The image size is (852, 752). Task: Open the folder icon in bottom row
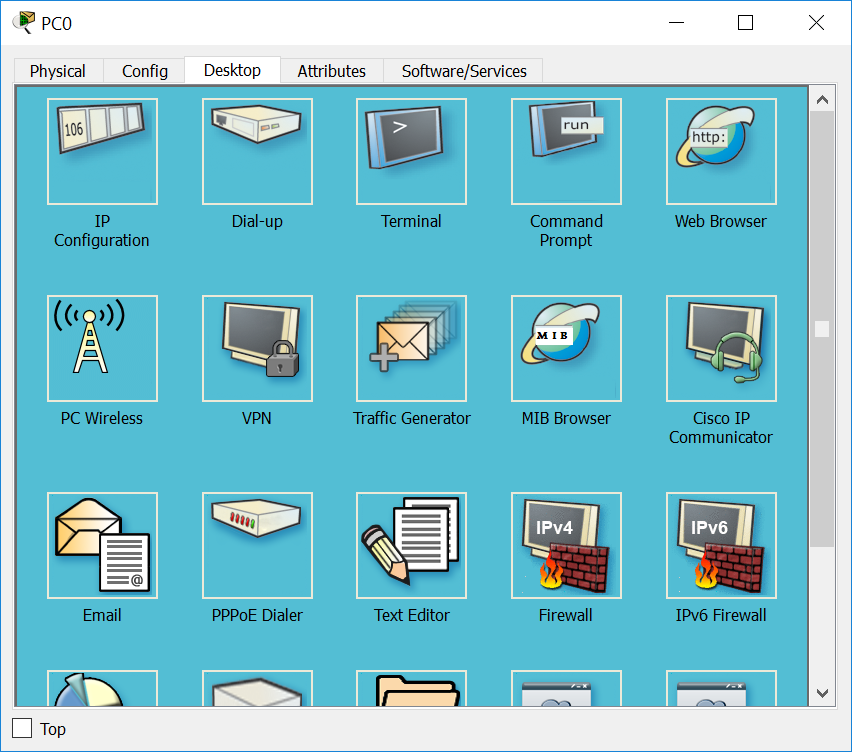pos(411,688)
